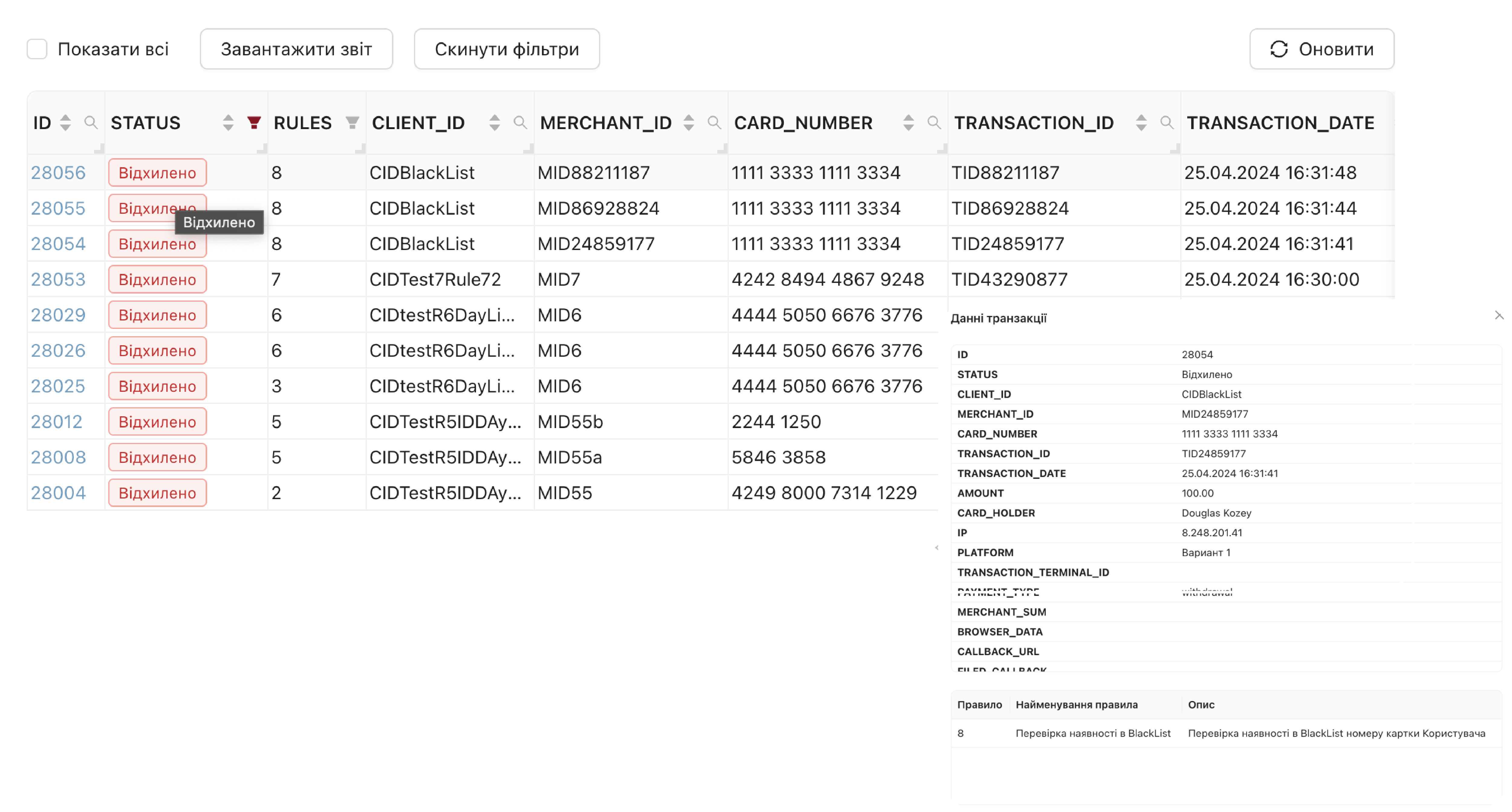Sort by MERCHANT_ID using sorter arrows
The height and width of the screenshot is (812, 1512).
pyautogui.click(x=689, y=123)
